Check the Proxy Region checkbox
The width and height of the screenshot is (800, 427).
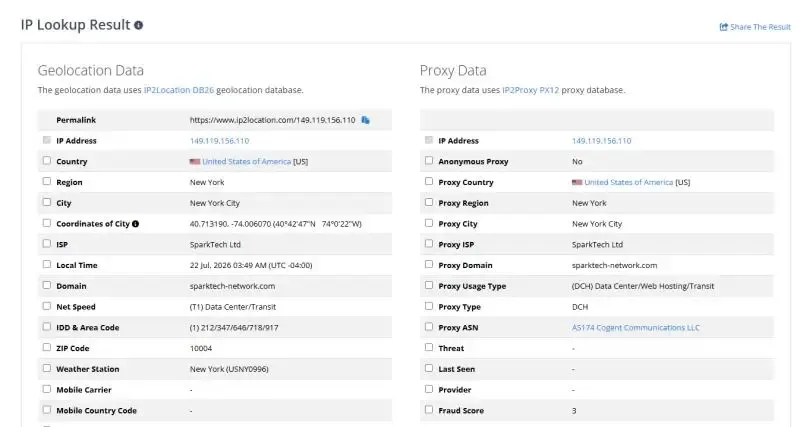pos(429,202)
